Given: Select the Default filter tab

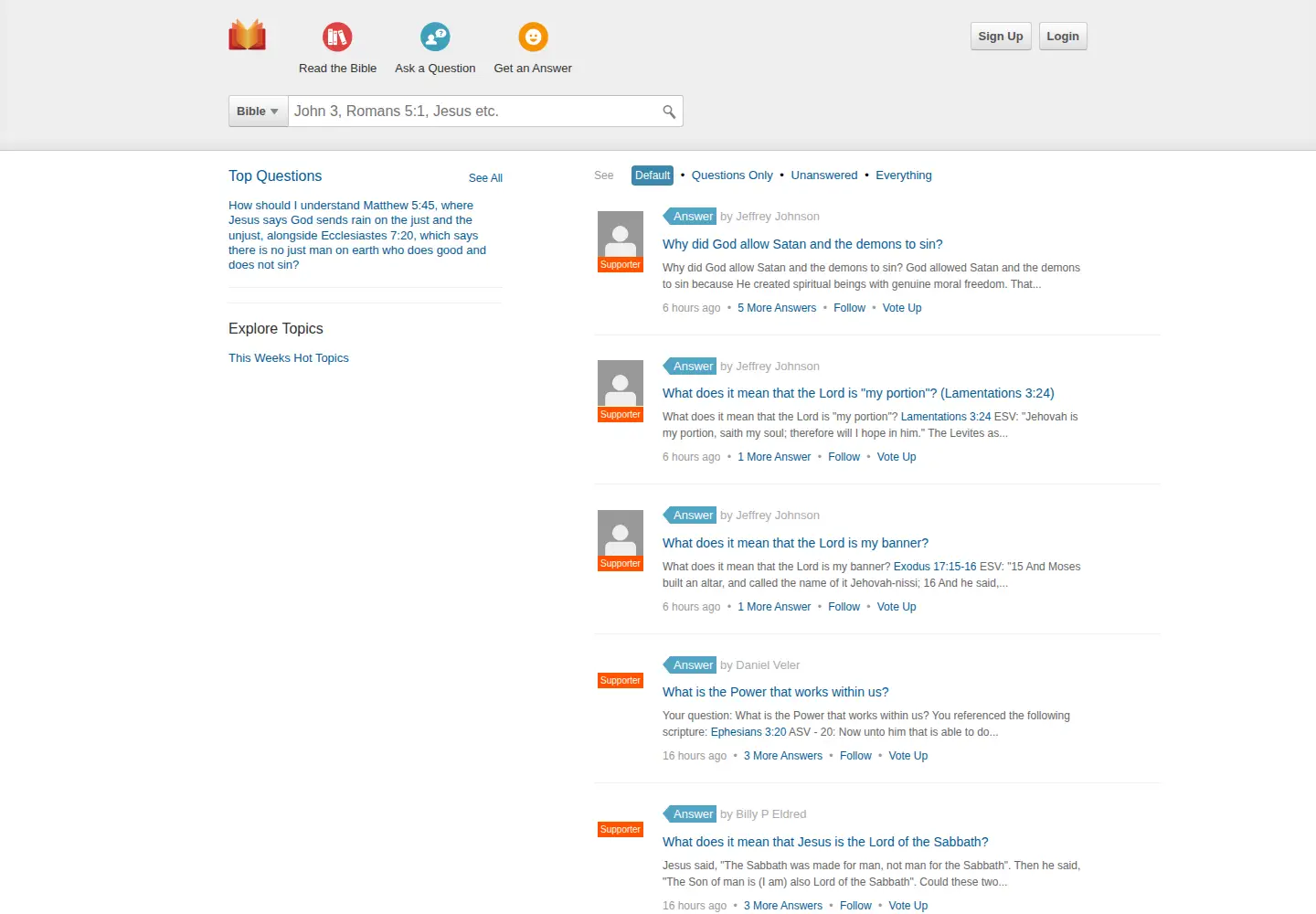Looking at the screenshot, I should (653, 175).
